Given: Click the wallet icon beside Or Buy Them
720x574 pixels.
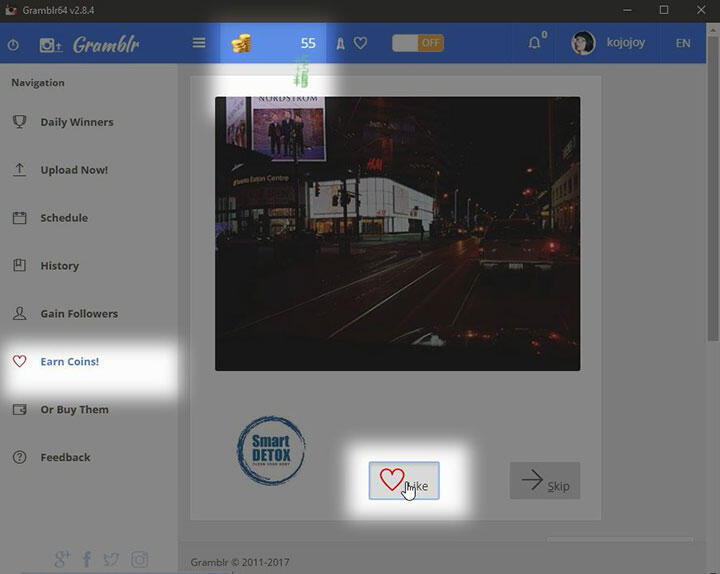Looking at the screenshot, I should coord(19,409).
